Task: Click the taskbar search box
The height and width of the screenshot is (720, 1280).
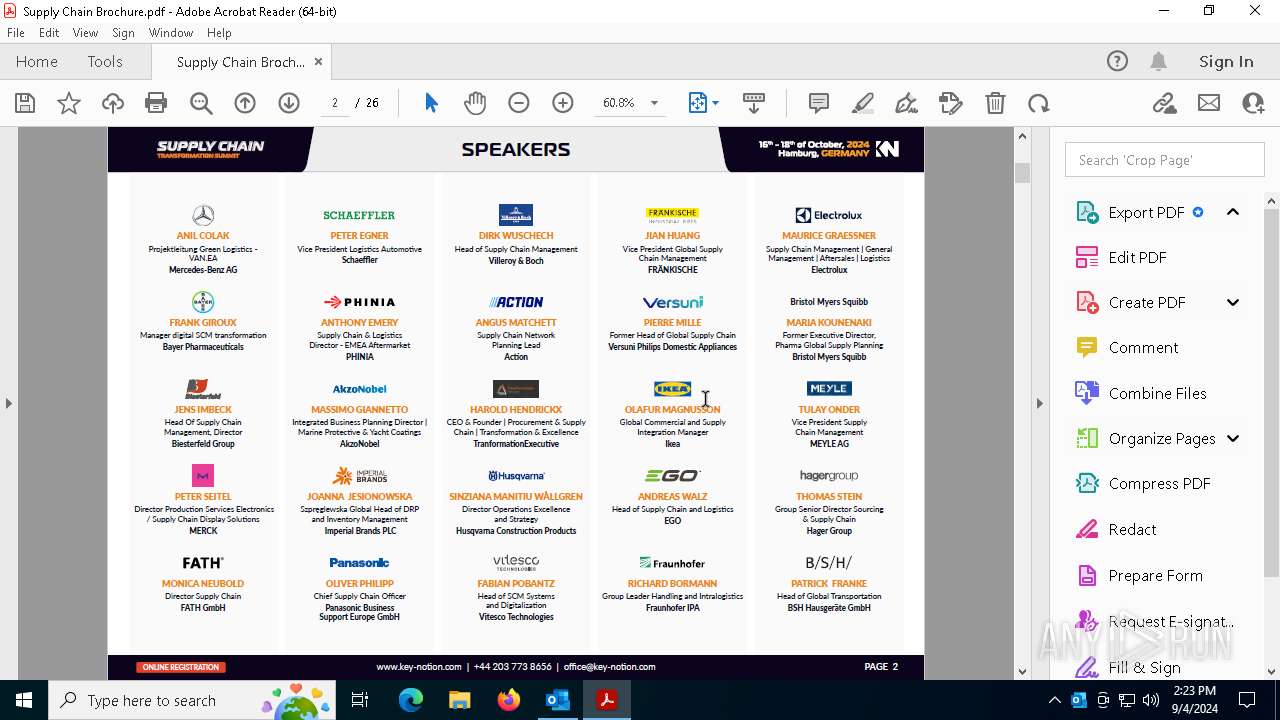Action: (194, 700)
